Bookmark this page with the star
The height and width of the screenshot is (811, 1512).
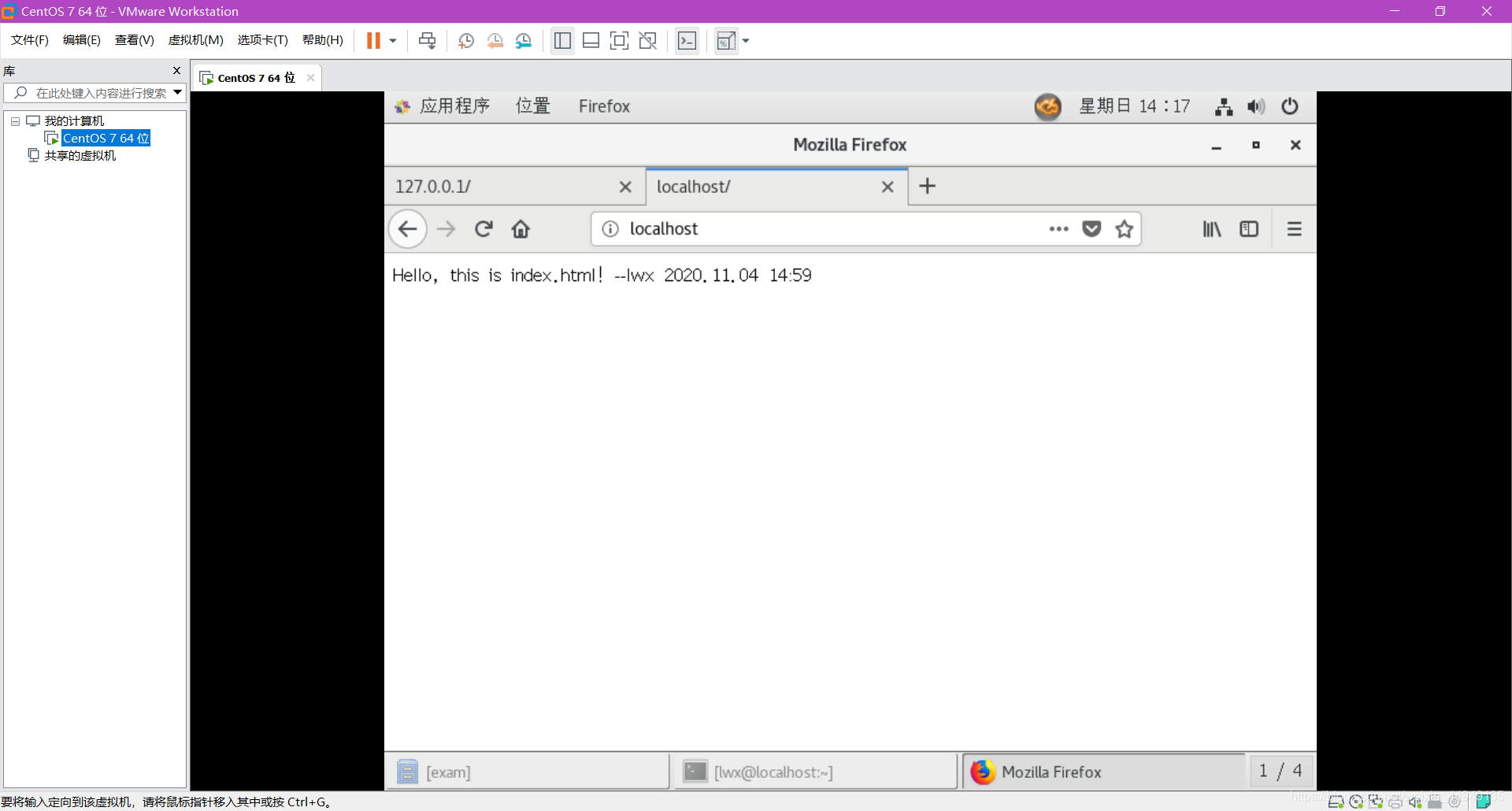click(x=1125, y=229)
